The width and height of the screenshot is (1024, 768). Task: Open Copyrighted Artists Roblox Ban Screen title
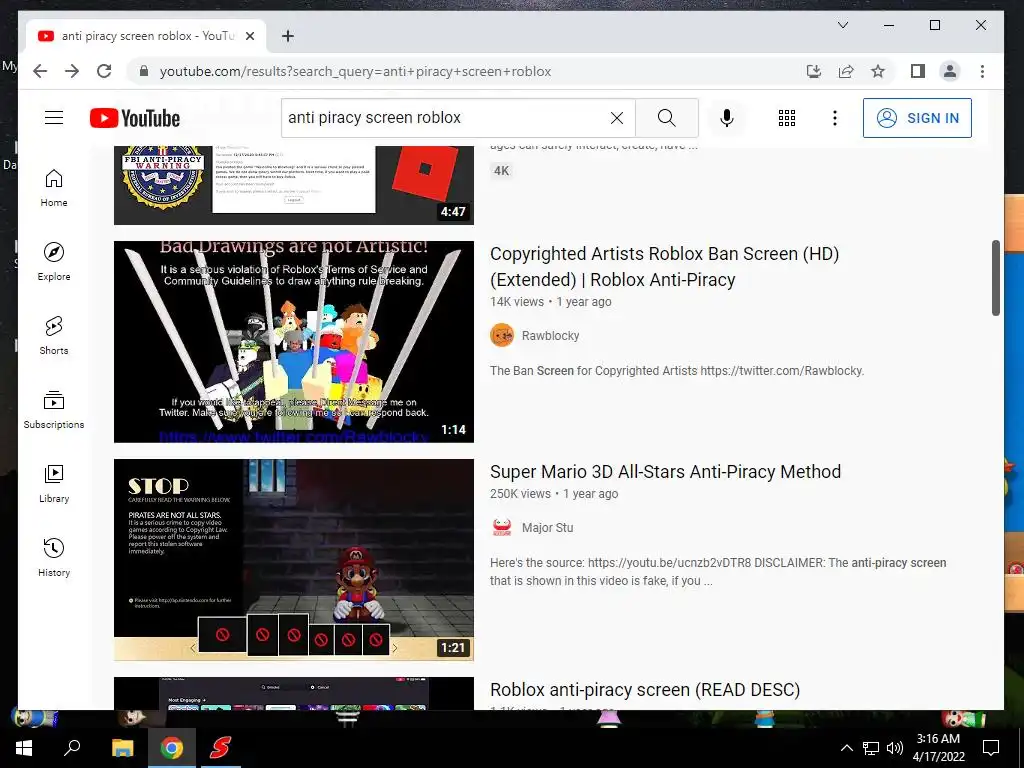click(x=664, y=266)
